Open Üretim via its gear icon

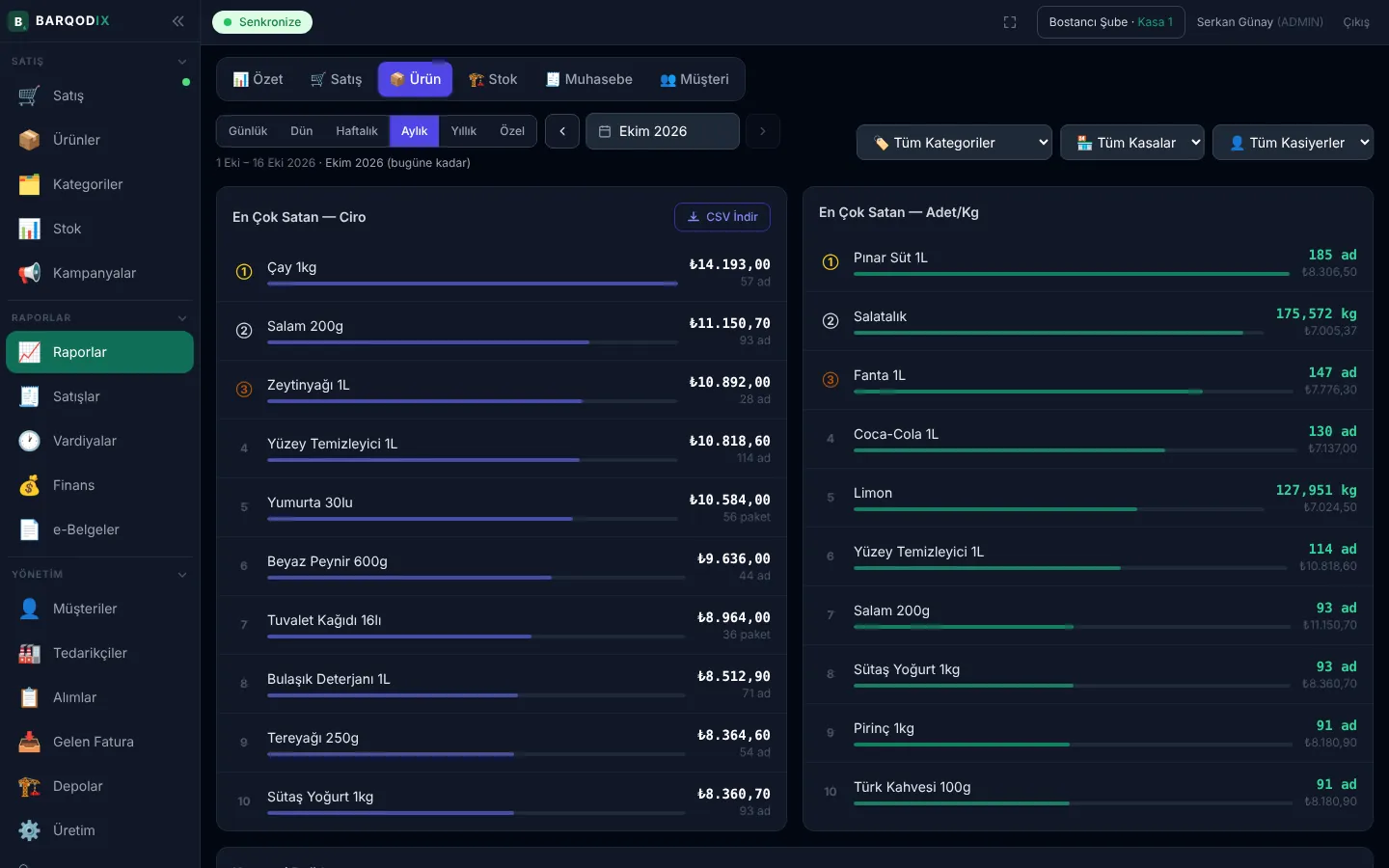click(x=30, y=830)
